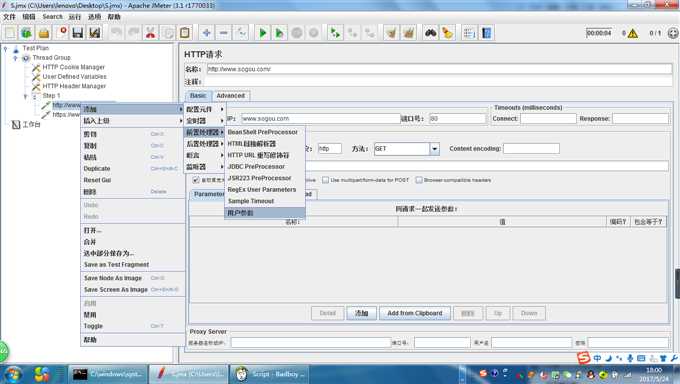Choose Sample Timeout from the submenu

tap(265, 201)
